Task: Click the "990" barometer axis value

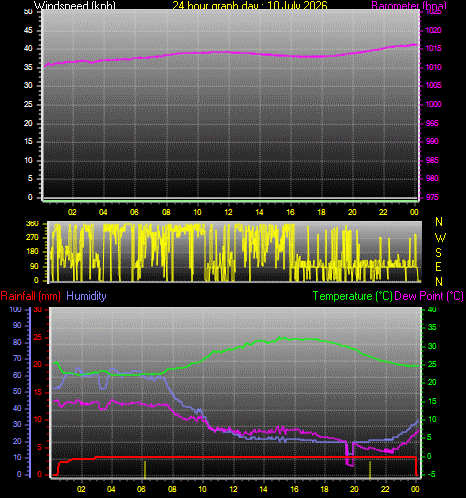Action: coord(432,141)
